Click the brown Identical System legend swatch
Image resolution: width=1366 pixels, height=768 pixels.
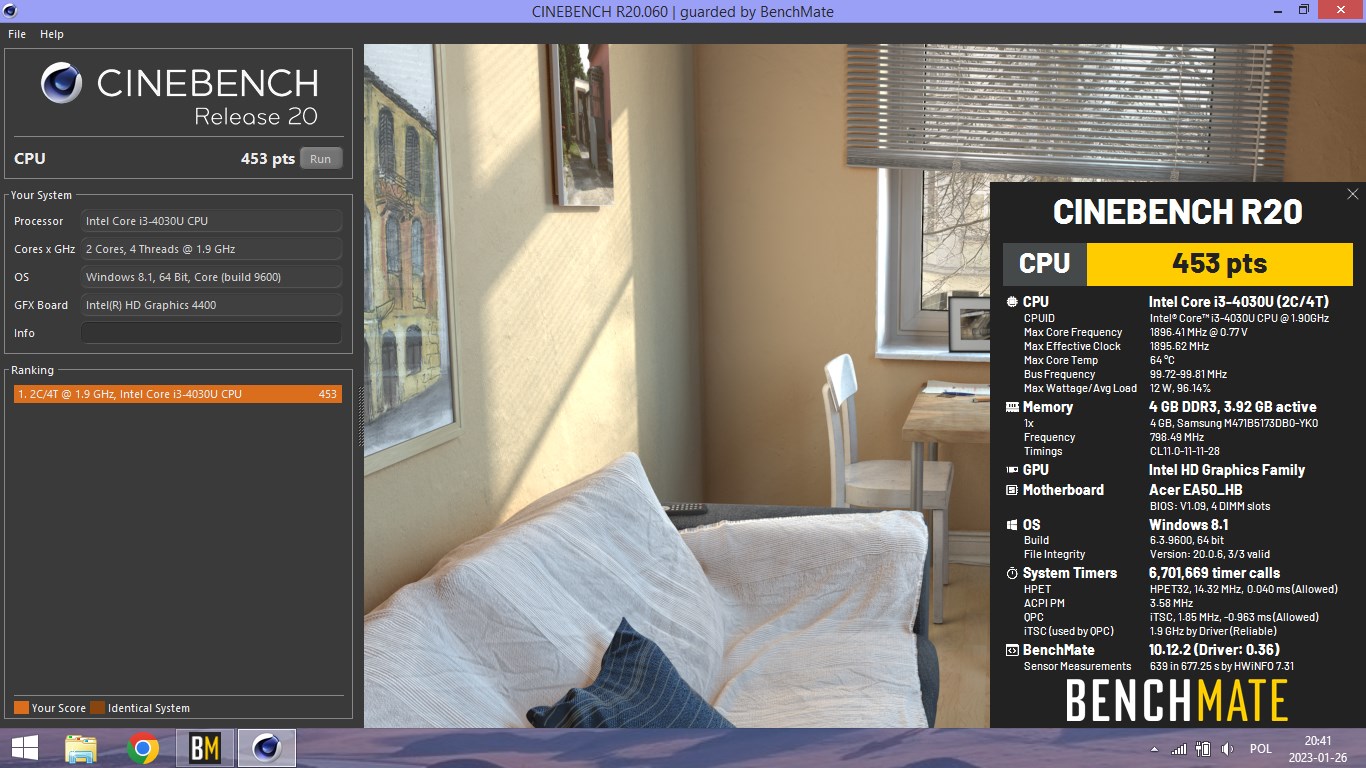pyautogui.click(x=97, y=708)
